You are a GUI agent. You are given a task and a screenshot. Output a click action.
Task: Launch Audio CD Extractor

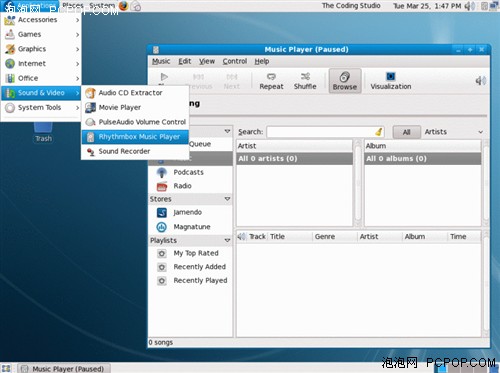135,93
